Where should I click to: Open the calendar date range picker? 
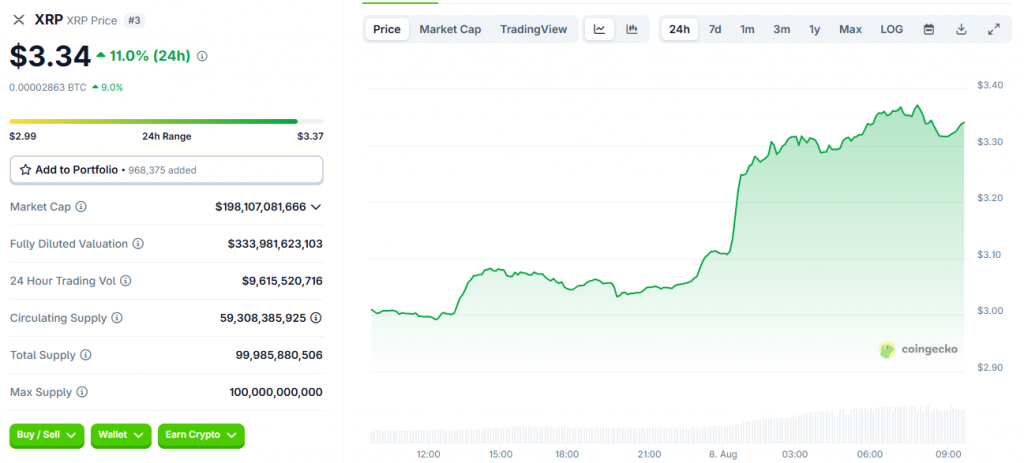pos(929,29)
